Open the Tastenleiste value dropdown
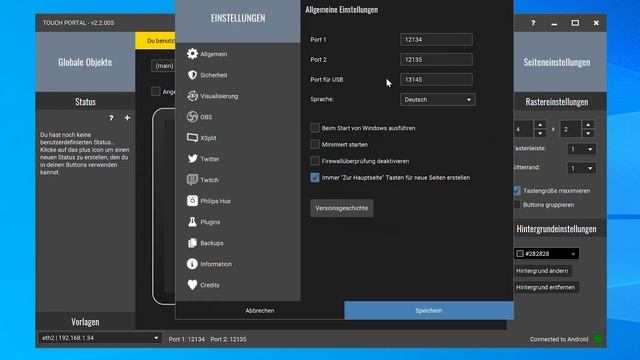The height and width of the screenshot is (360, 640). click(581, 149)
